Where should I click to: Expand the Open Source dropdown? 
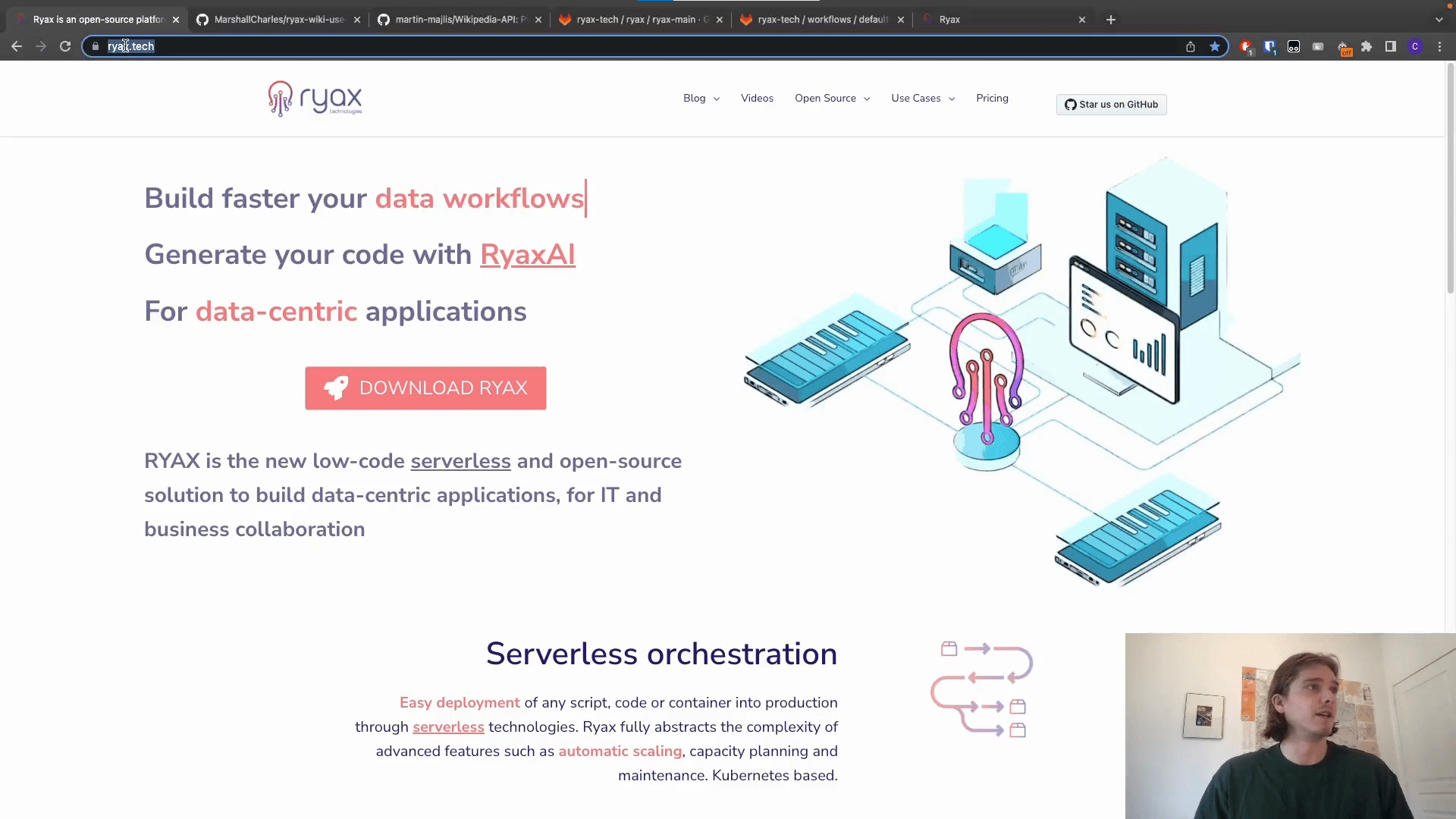(832, 99)
